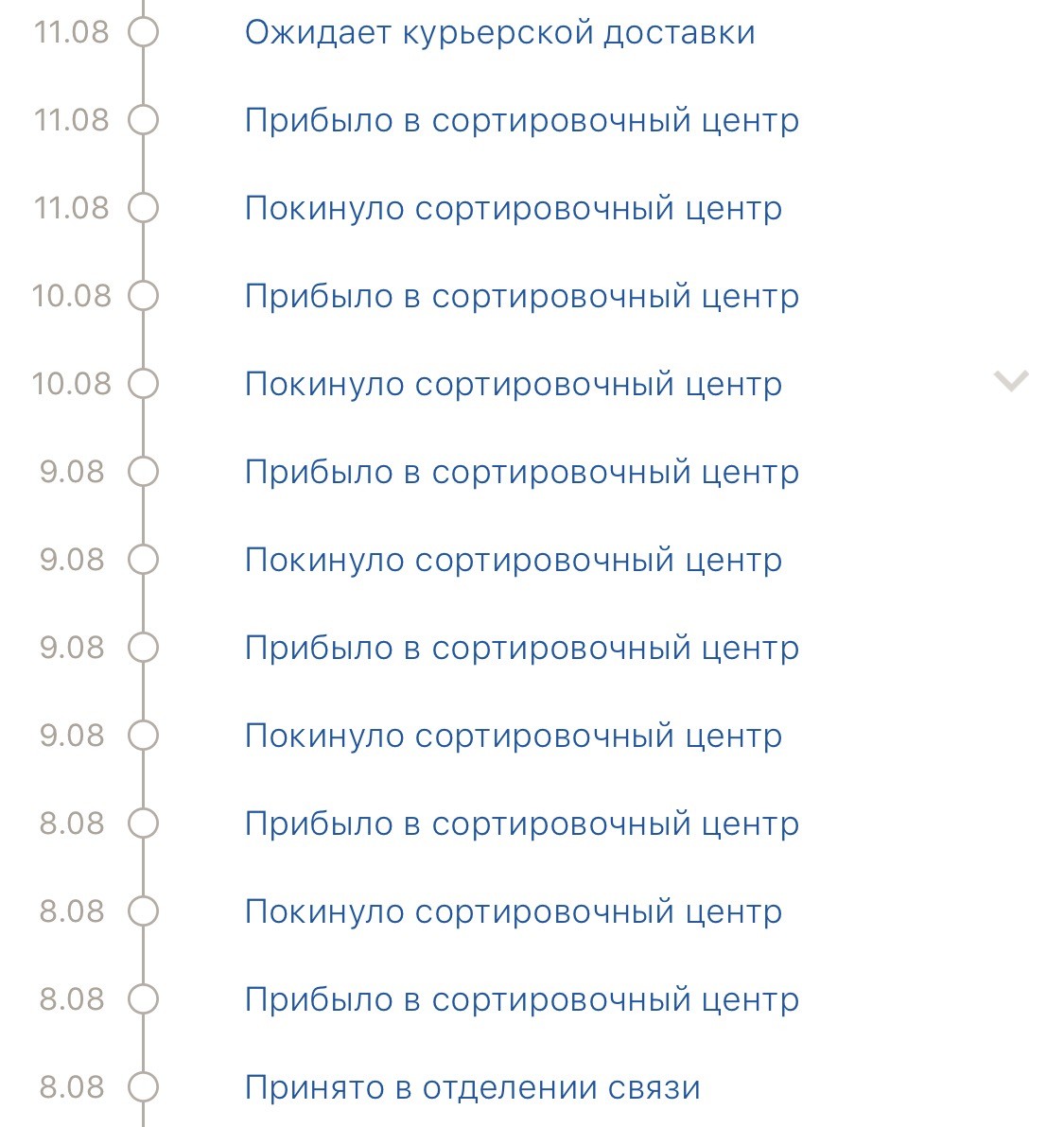The image size is (1064, 1127).
Task: Click the timeline circle for 11.08 Прибыло
Action: point(143,120)
